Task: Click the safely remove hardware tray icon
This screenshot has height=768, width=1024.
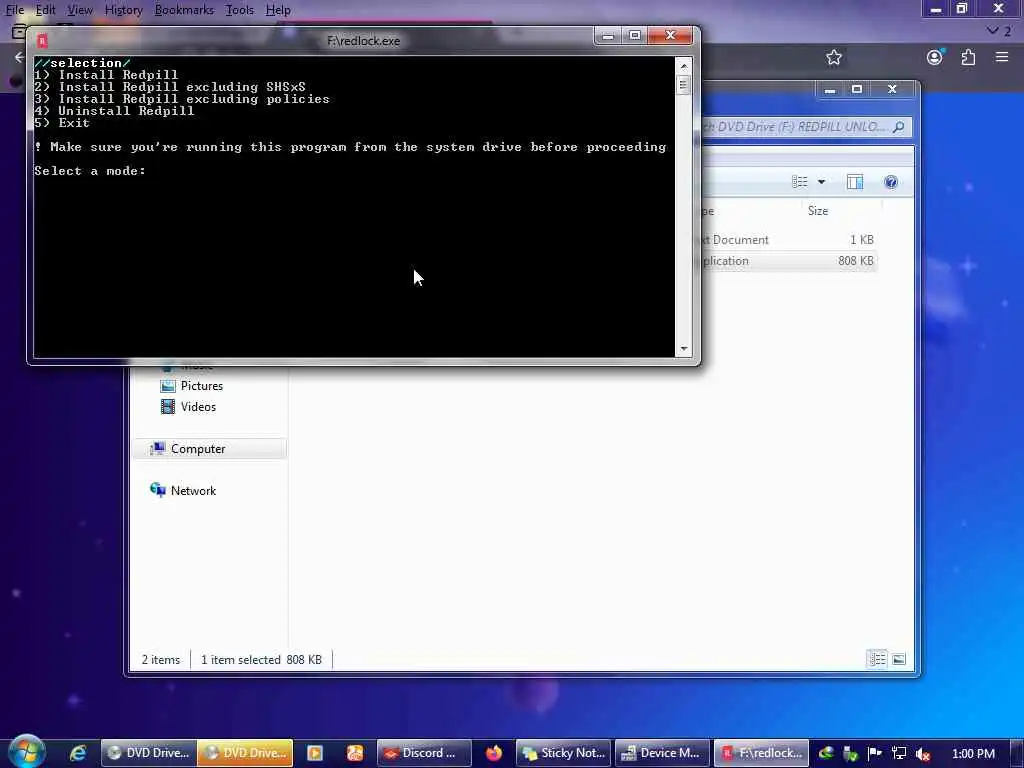Action: click(x=850, y=754)
